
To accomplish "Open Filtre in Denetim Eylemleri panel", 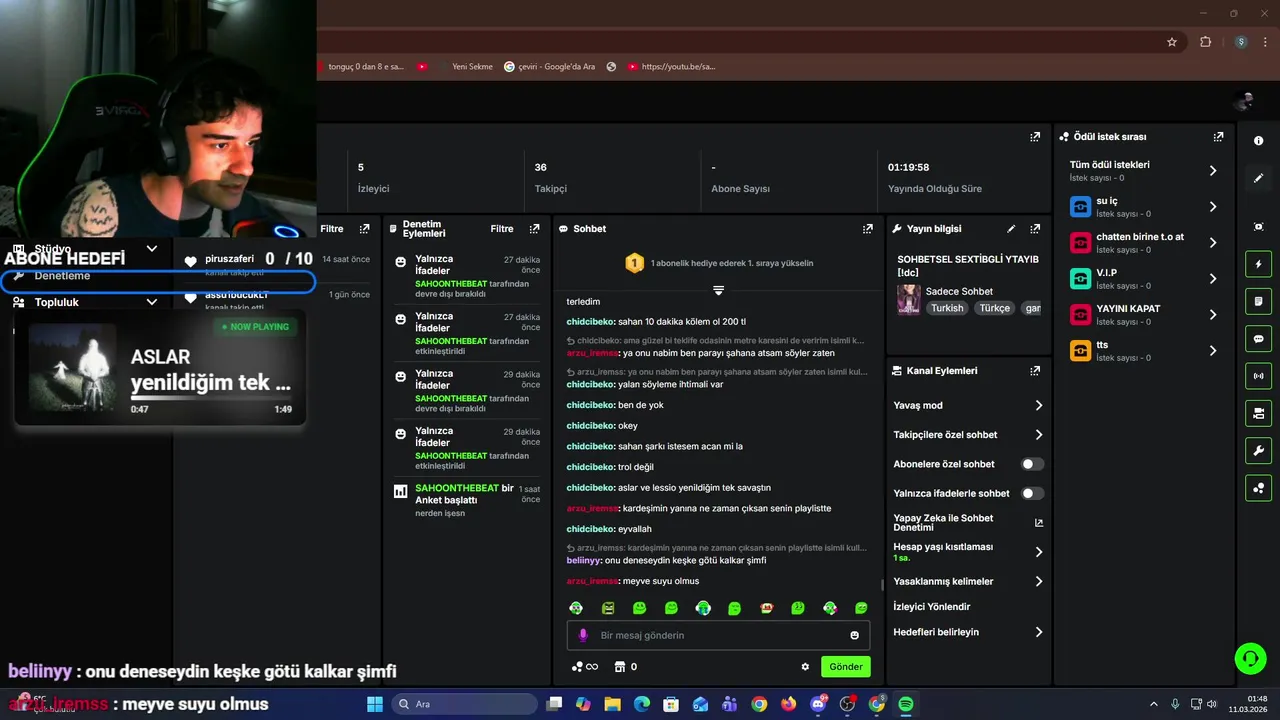I will click(502, 229).
